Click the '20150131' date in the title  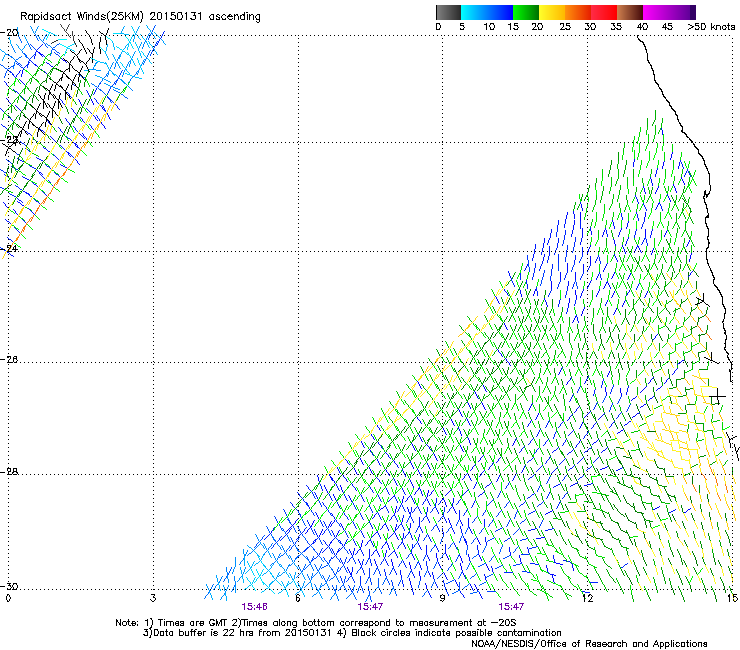coord(176,16)
